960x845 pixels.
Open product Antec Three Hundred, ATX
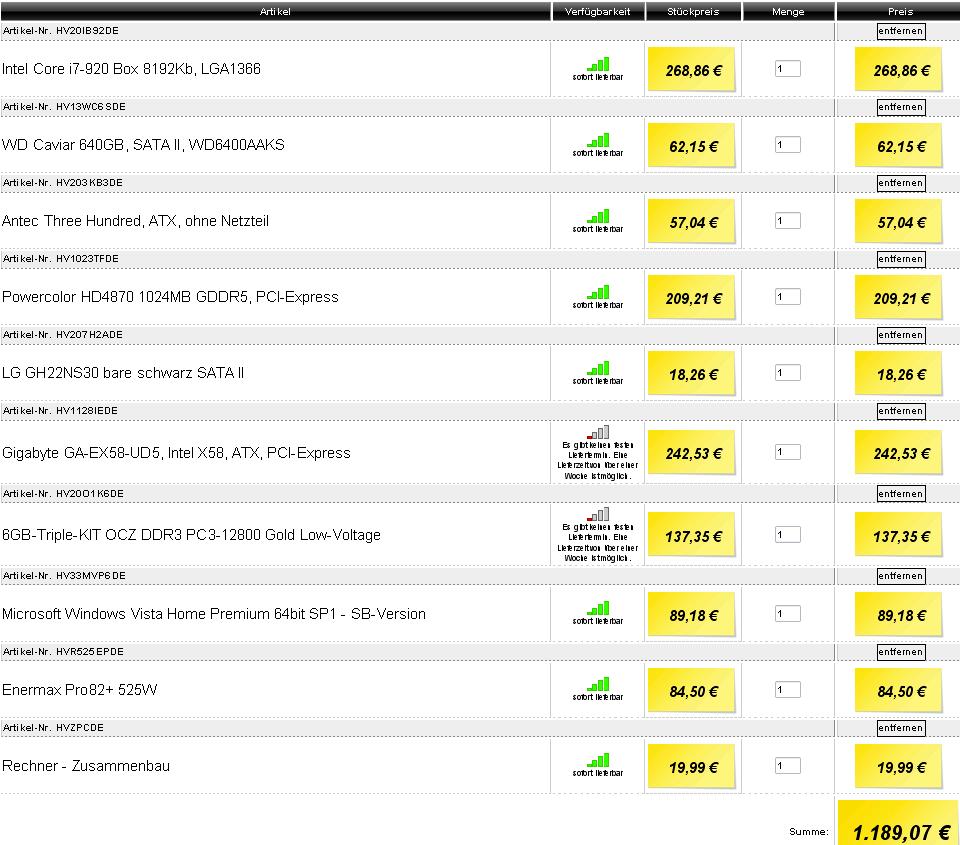(x=135, y=220)
